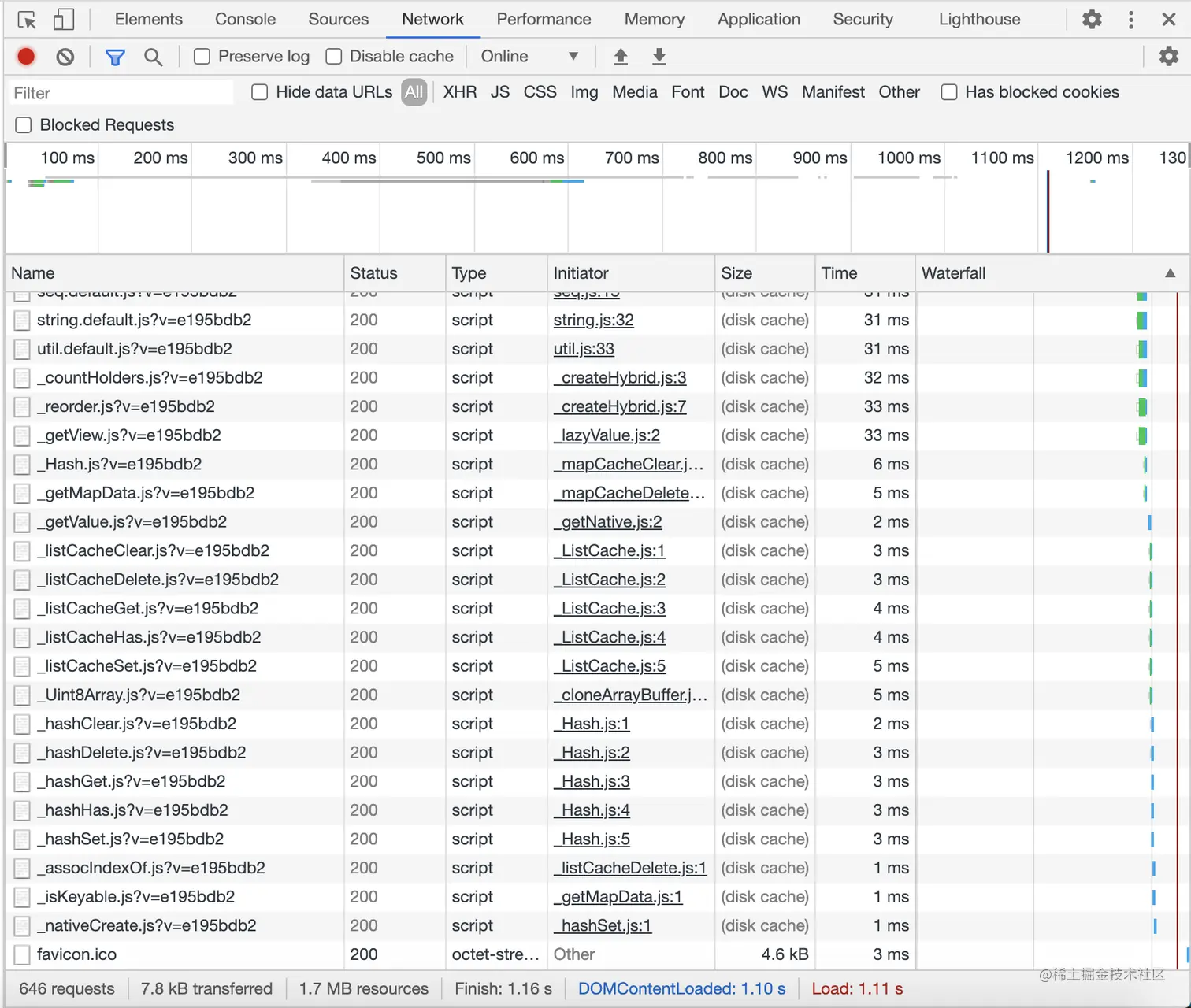Viewport: 1191px width, 1008px height.
Task: Toggle the device toolbar icon
Action: (63, 20)
